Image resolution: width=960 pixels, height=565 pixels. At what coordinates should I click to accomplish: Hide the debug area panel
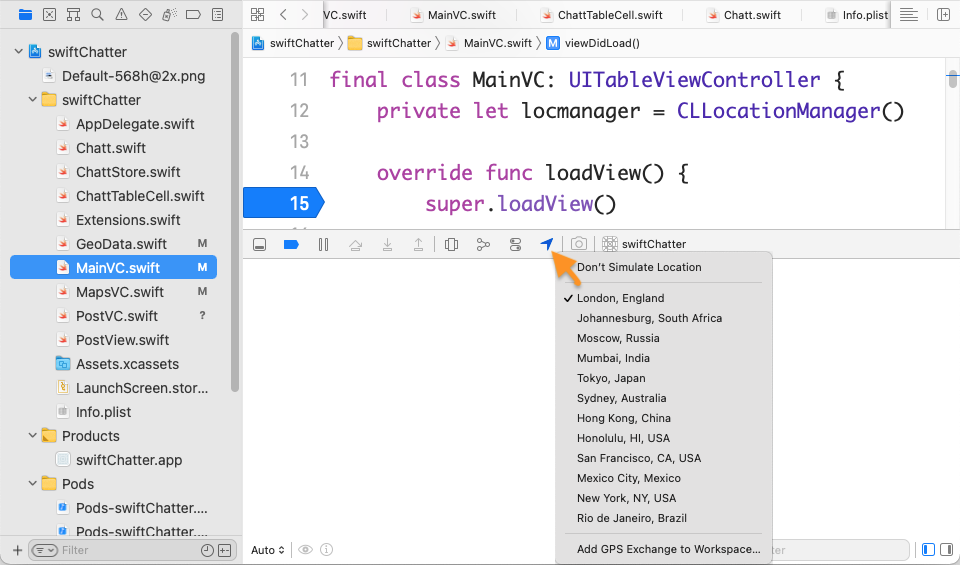[x=259, y=244]
